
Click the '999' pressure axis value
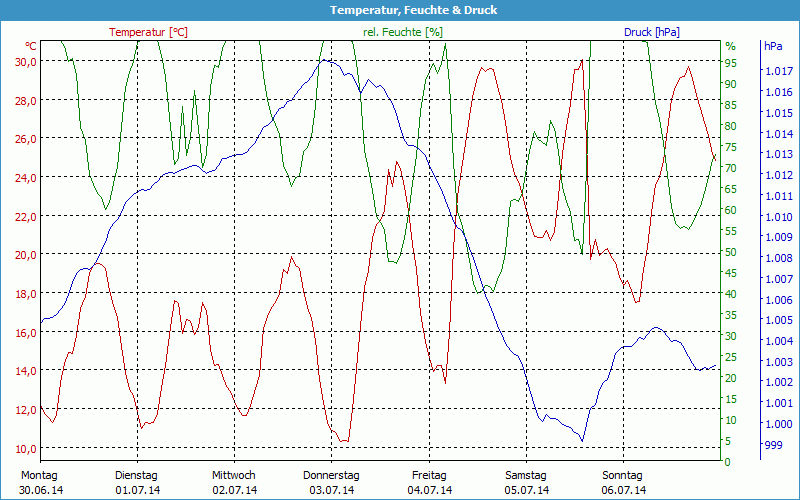point(773,445)
